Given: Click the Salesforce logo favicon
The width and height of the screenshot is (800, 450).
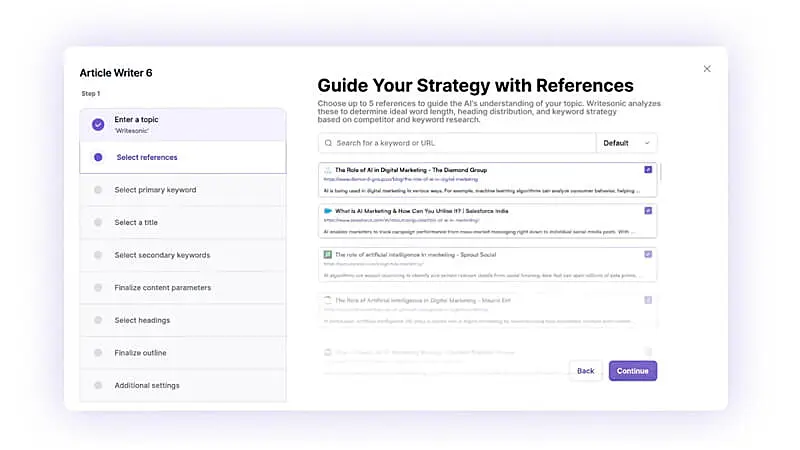Looking at the screenshot, I should click(x=327, y=211).
